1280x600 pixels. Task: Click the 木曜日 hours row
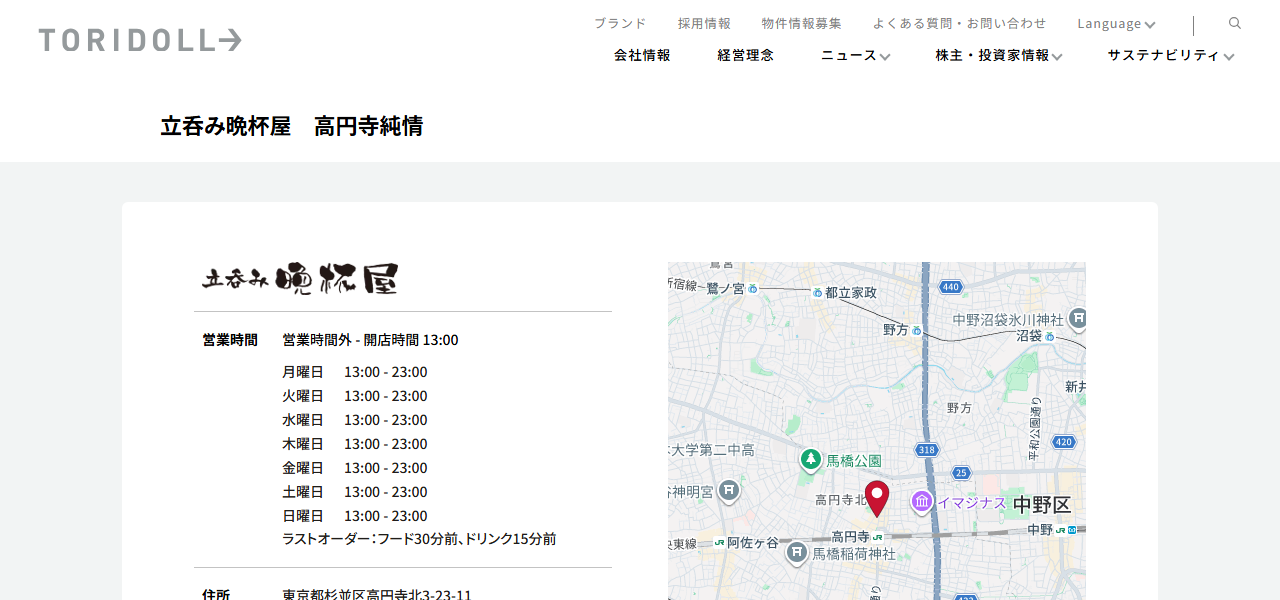pos(355,444)
